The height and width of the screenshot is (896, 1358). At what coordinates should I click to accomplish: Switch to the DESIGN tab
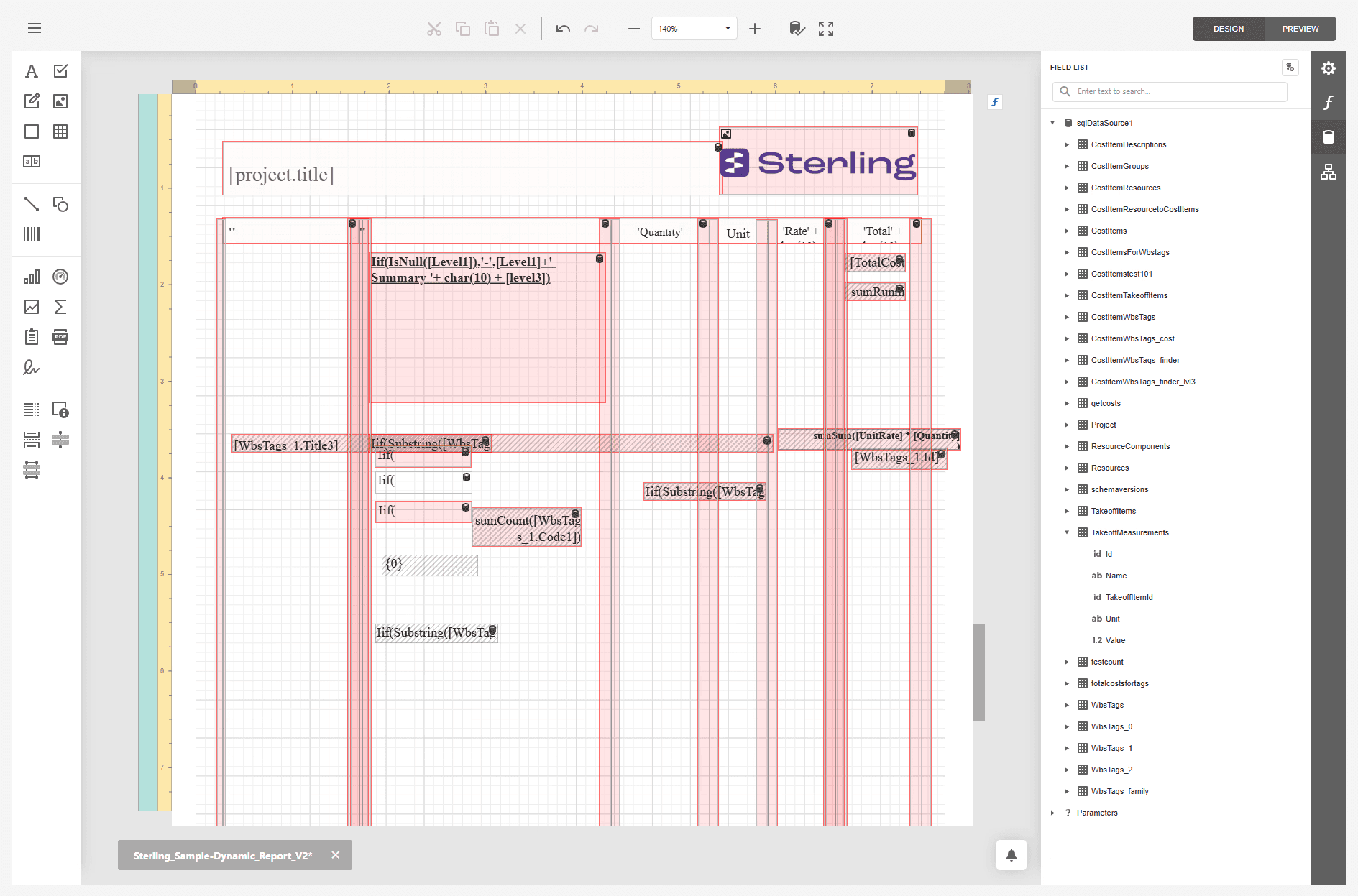[1228, 29]
